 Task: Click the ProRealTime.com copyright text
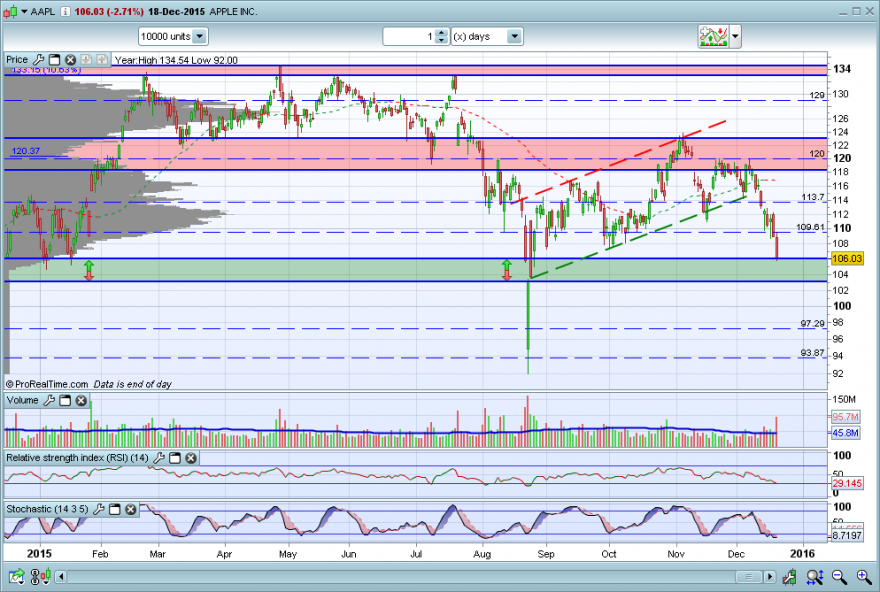pyautogui.click(x=47, y=384)
